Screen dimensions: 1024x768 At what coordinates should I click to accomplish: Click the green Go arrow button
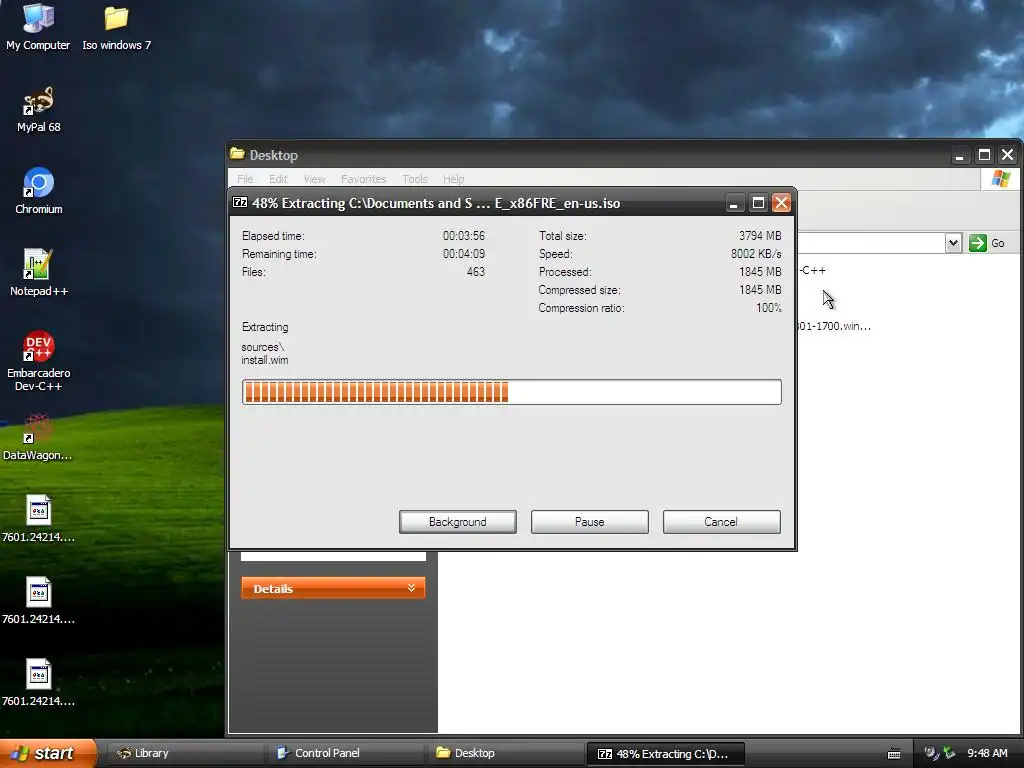978,243
